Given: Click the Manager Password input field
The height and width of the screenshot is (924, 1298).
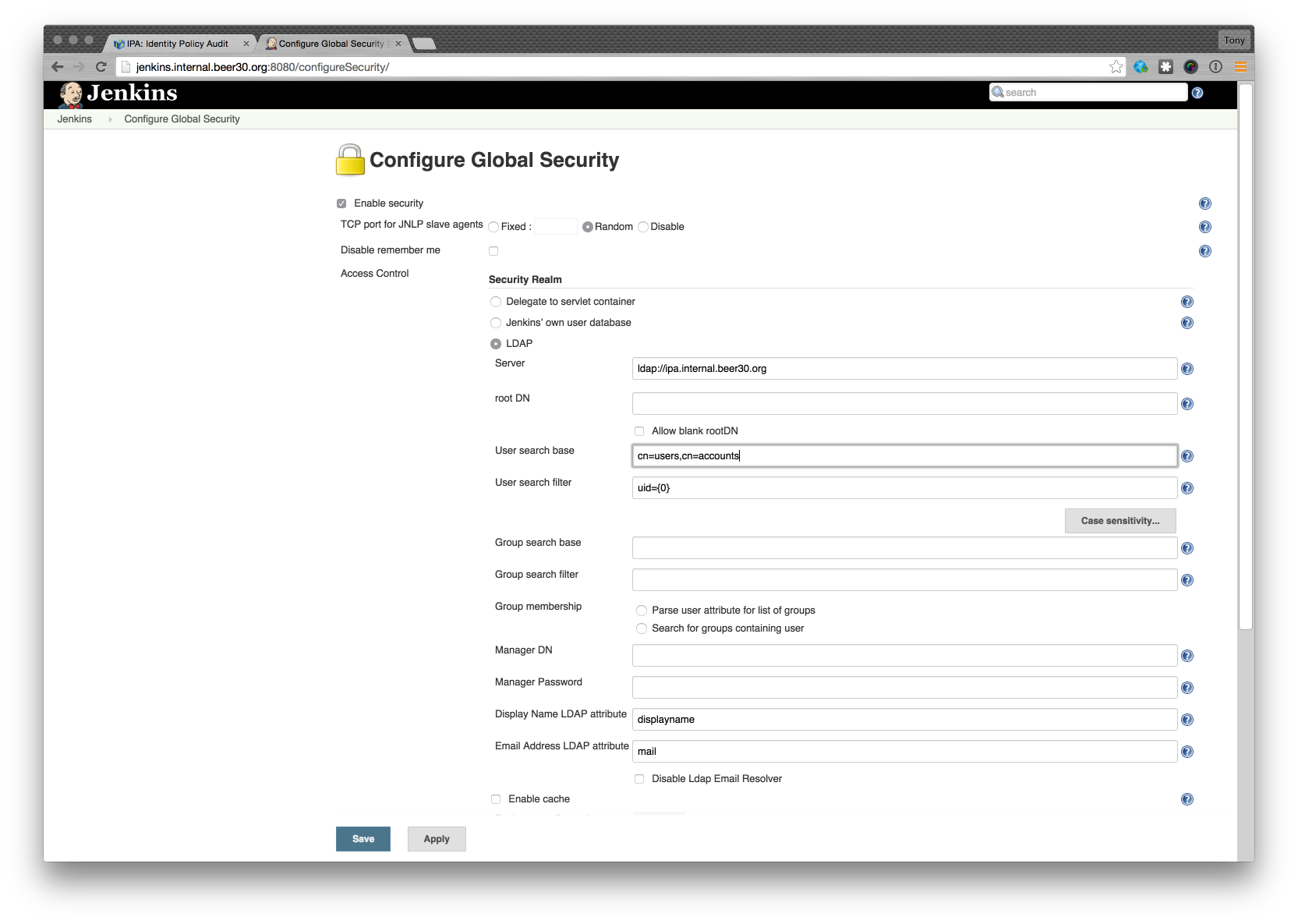Looking at the screenshot, I should [x=904, y=688].
